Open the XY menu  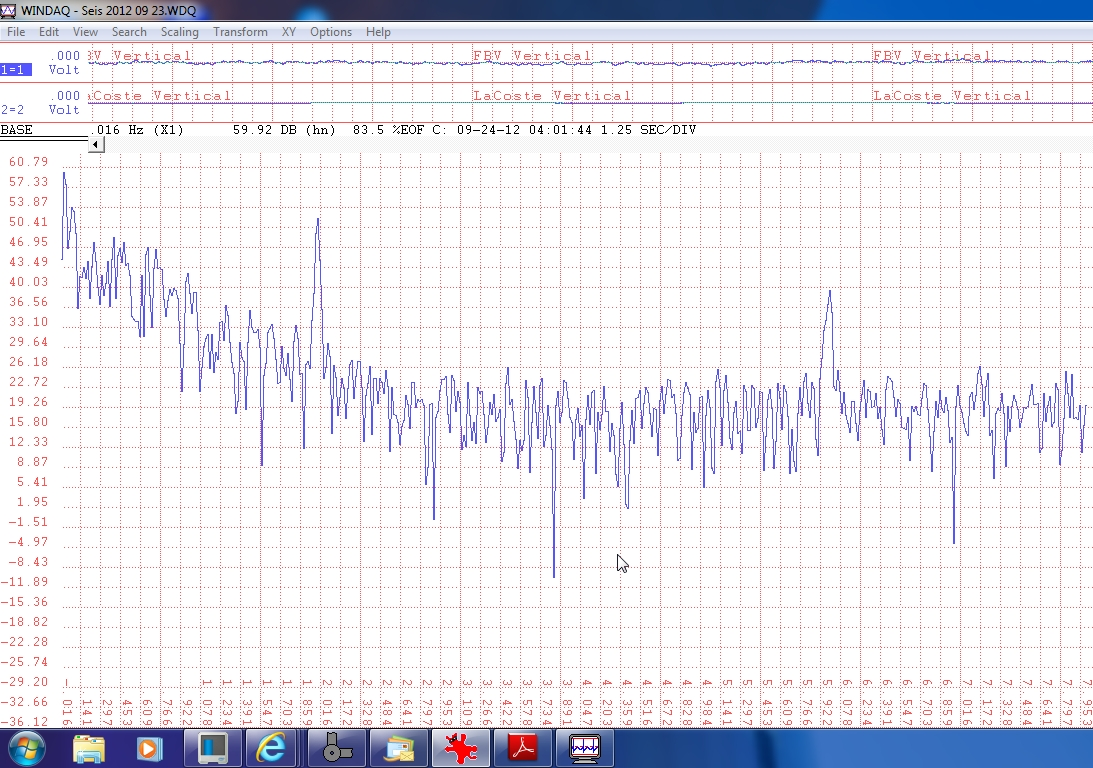click(289, 32)
